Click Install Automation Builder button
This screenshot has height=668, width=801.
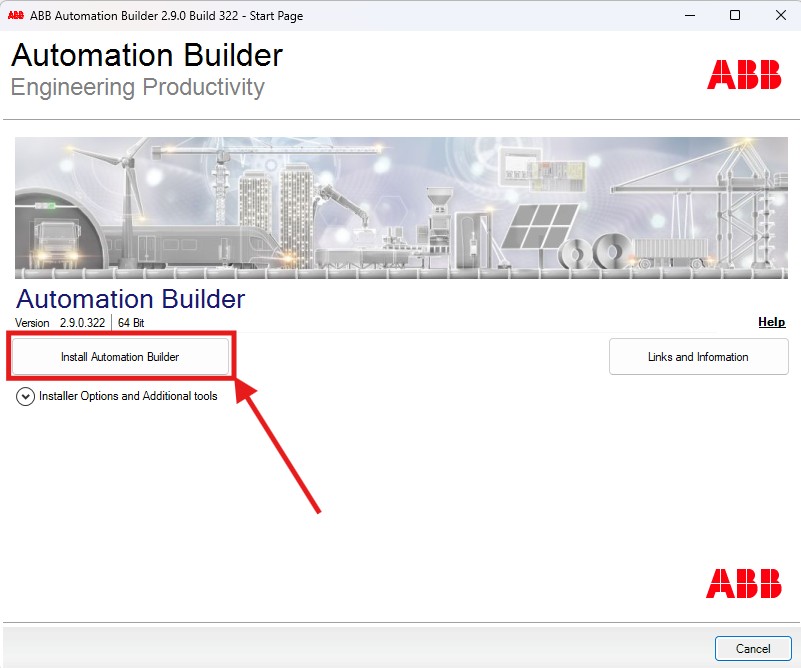[120, 356]
